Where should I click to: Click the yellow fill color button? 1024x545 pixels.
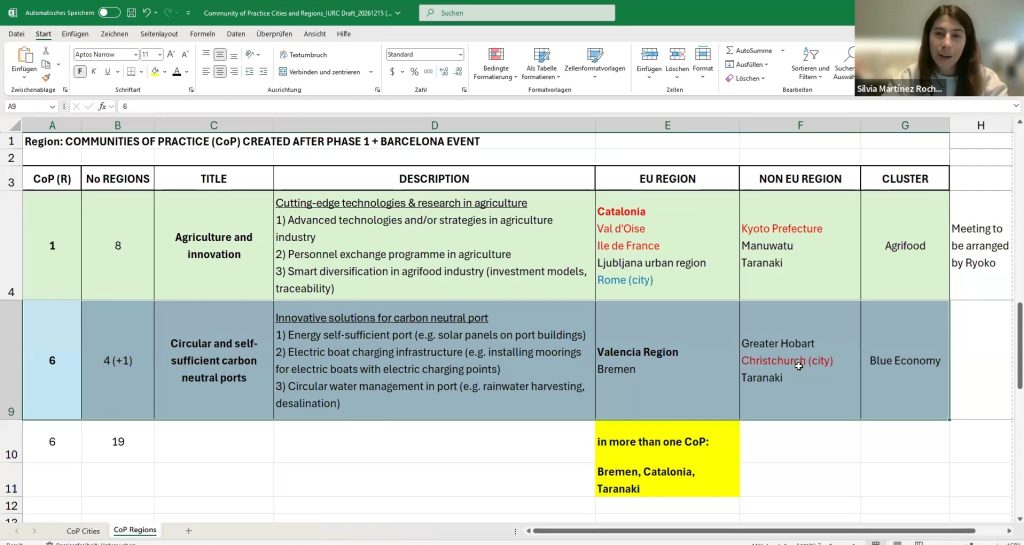pos(155,72)
